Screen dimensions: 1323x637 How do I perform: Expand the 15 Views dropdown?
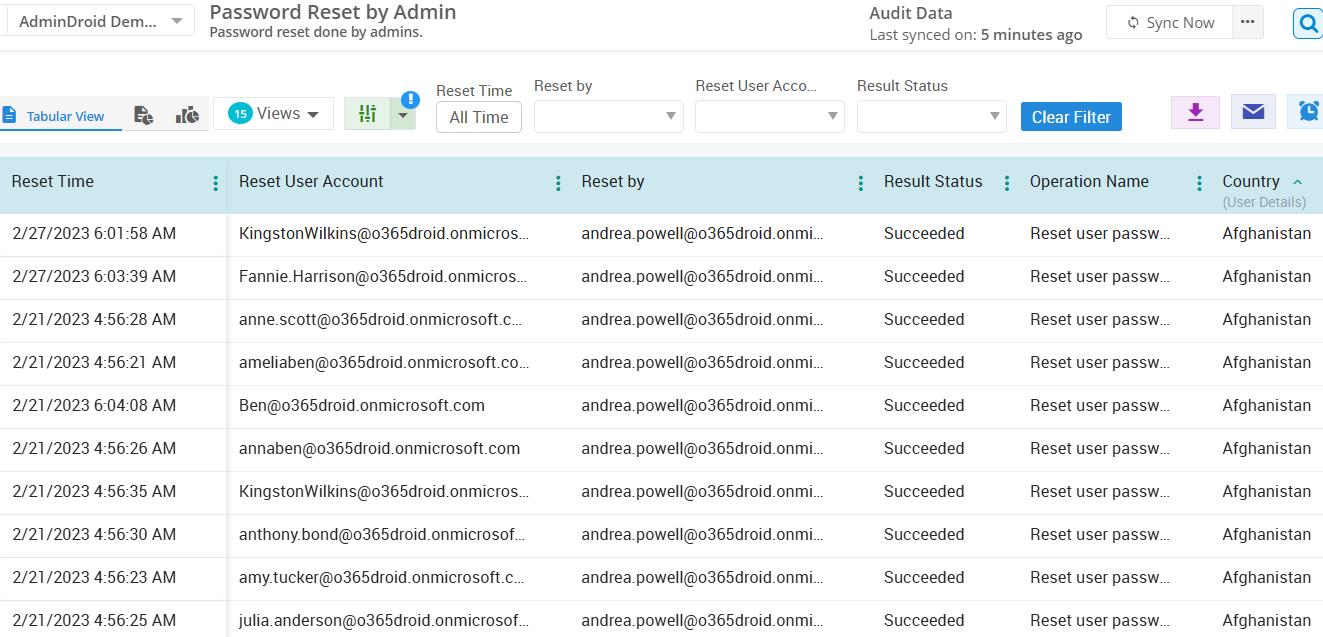pyautogui.click(x=273, y=114)
